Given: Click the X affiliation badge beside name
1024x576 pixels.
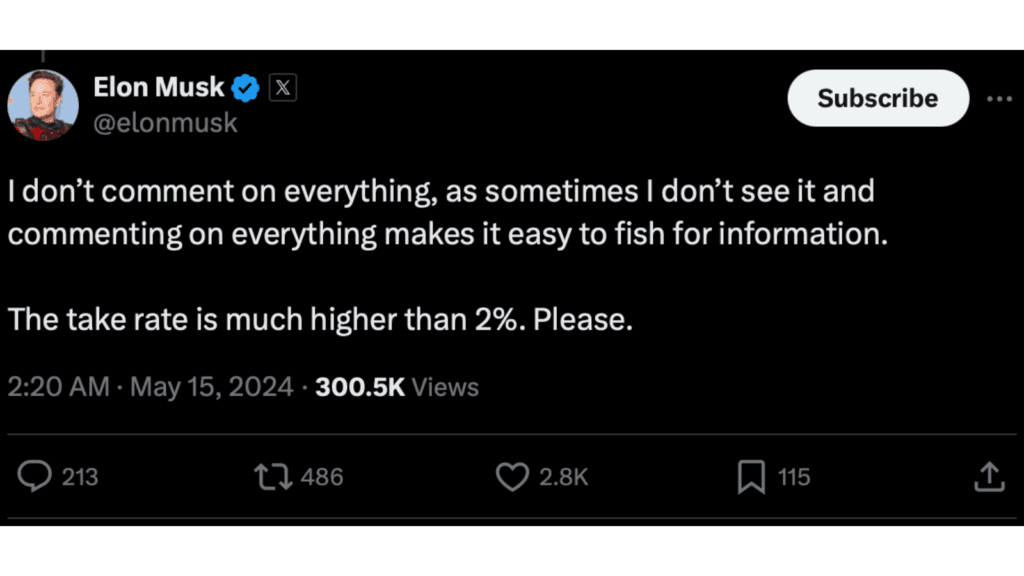Looking at the screenshot, I should tap(283, 89).
